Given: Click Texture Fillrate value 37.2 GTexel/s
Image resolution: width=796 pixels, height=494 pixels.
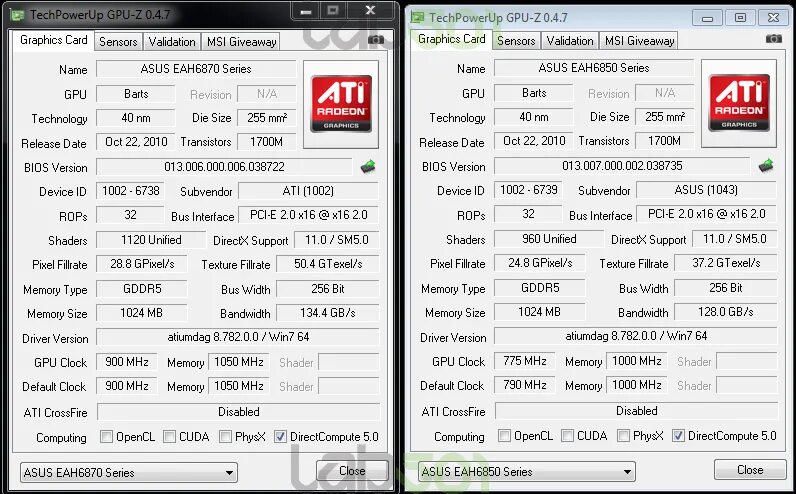Looking at the screenshot, I should (726, 263).
